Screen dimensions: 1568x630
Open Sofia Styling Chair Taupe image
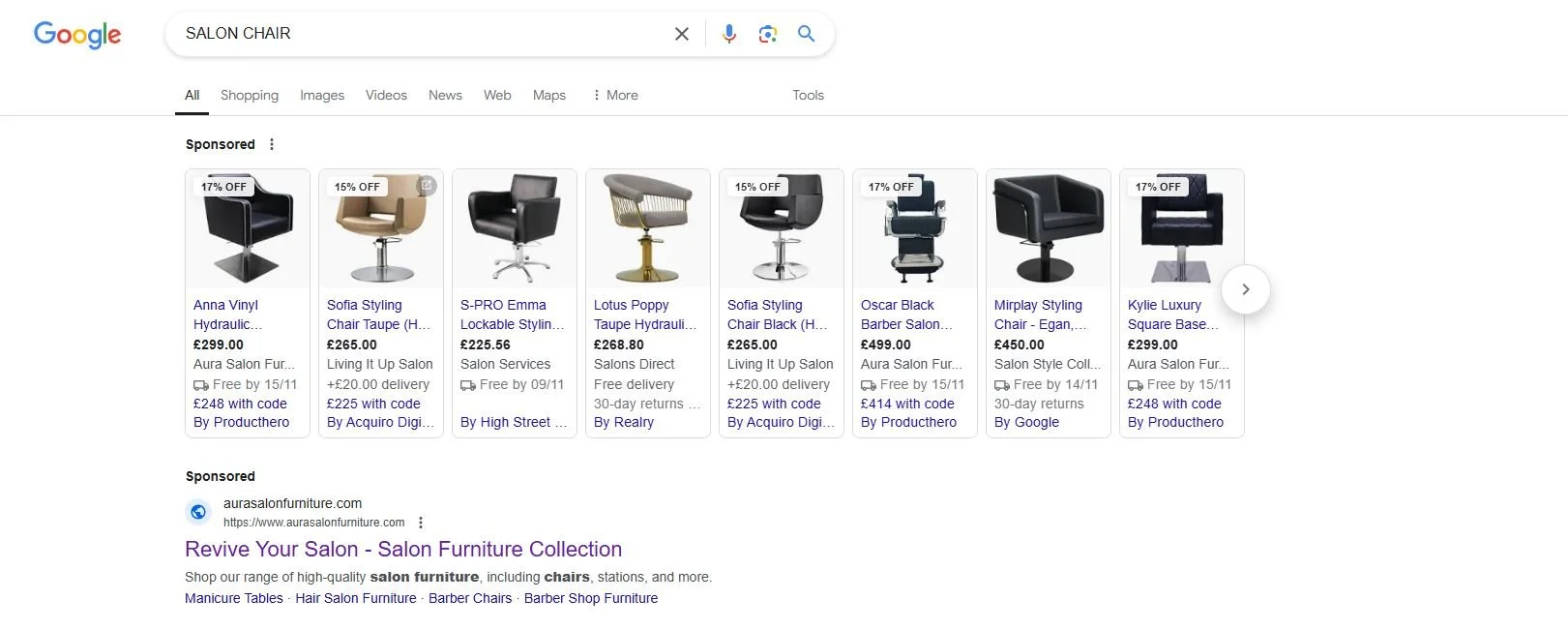(x=381, y=228)
